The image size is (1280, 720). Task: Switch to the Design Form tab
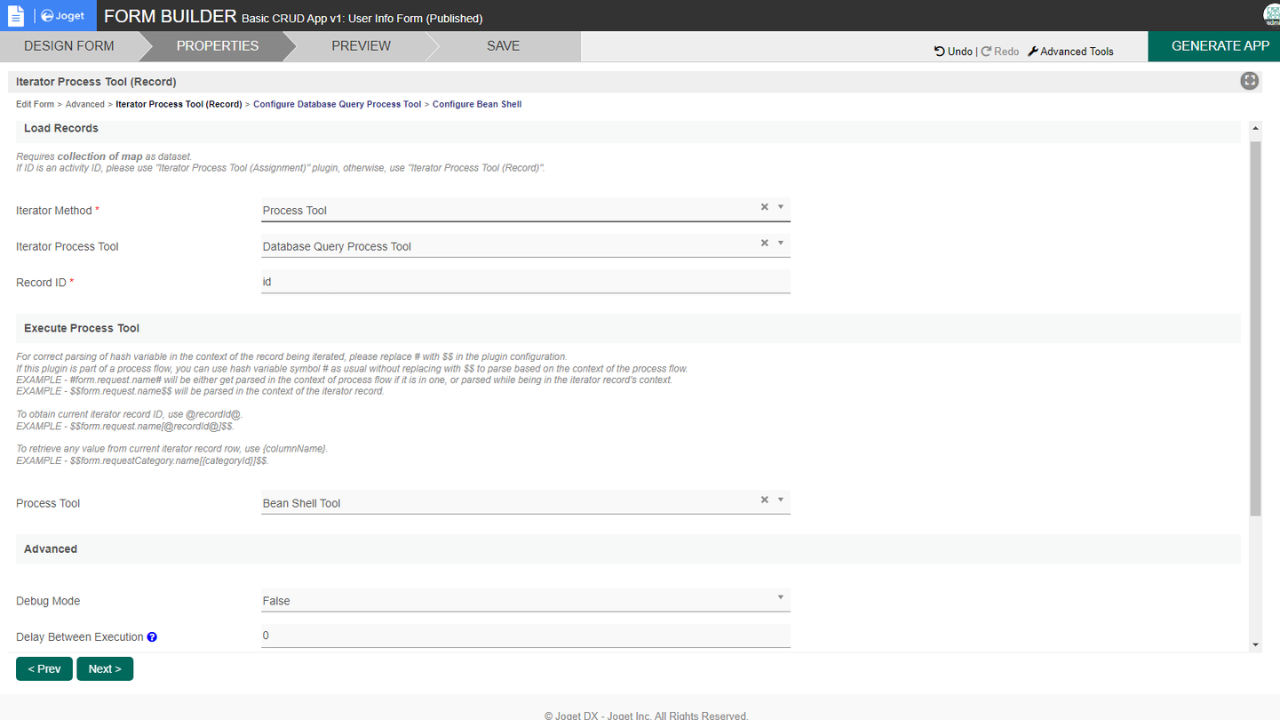69,46
